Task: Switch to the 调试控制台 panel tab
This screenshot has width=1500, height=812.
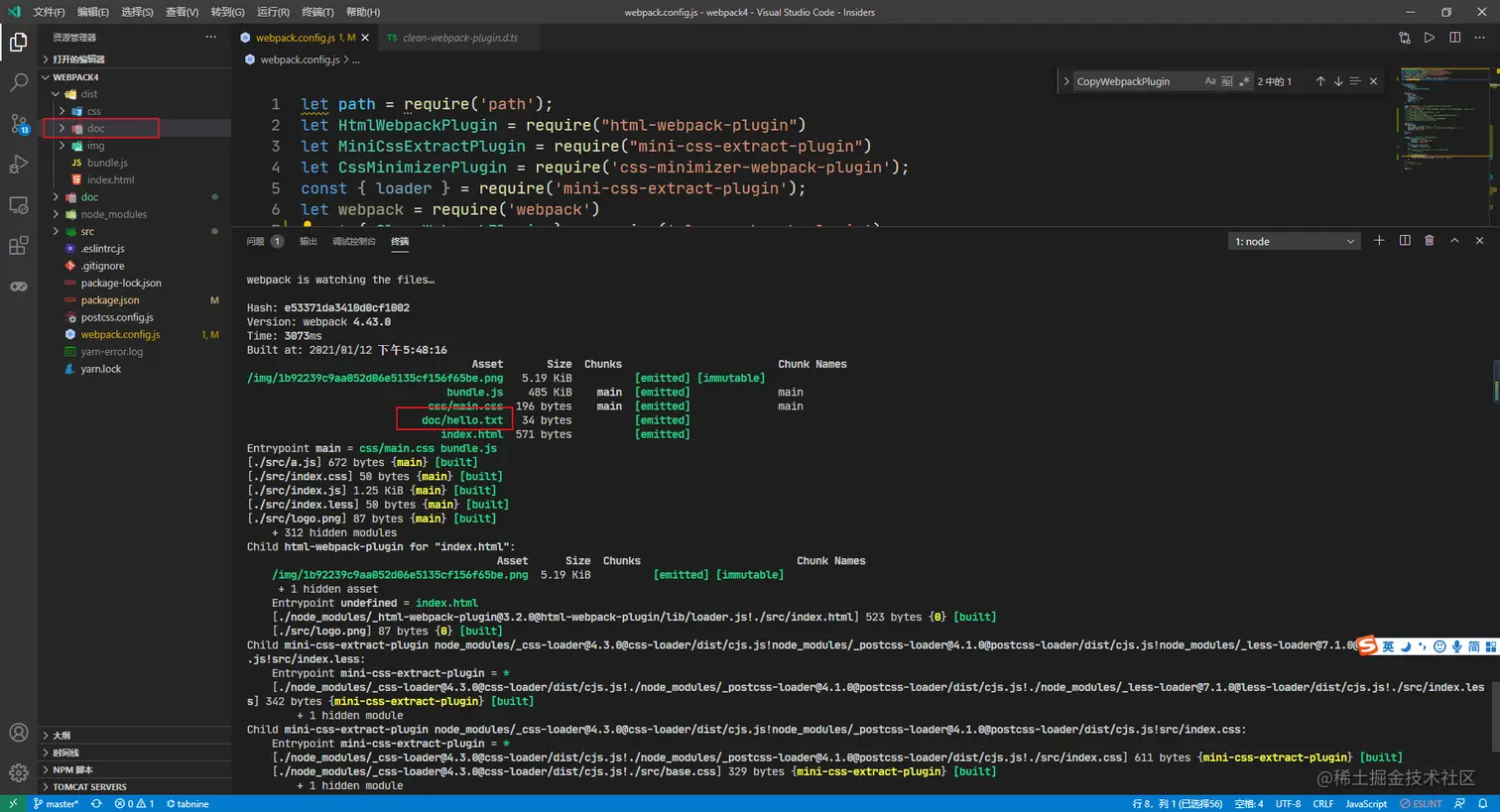Action: point(354,241)
